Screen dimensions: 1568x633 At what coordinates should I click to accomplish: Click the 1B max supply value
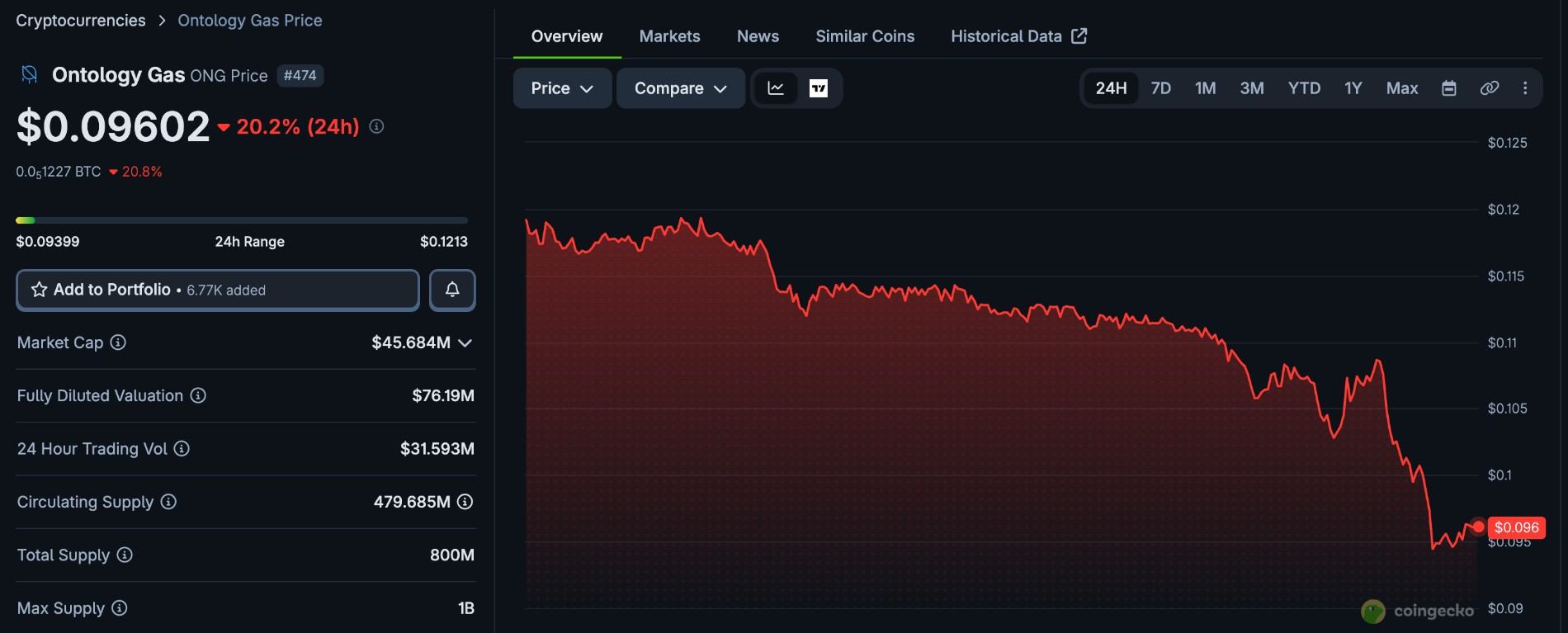[466, 608]
